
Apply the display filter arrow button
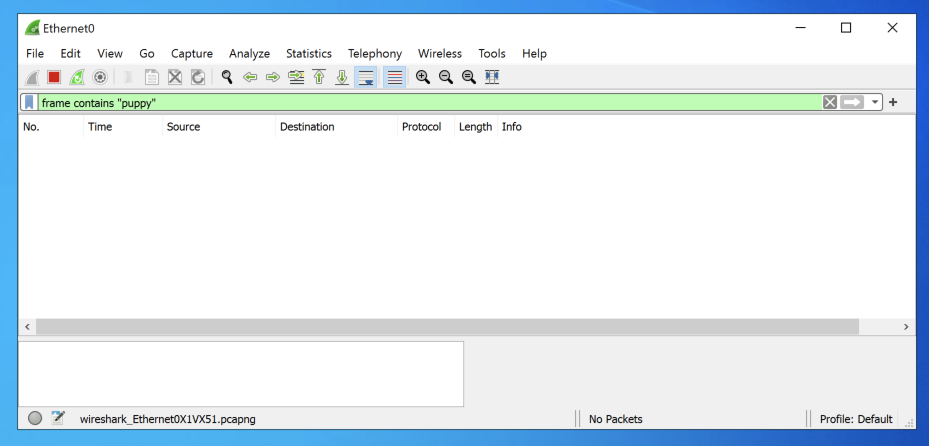click(x=851, y=102)
